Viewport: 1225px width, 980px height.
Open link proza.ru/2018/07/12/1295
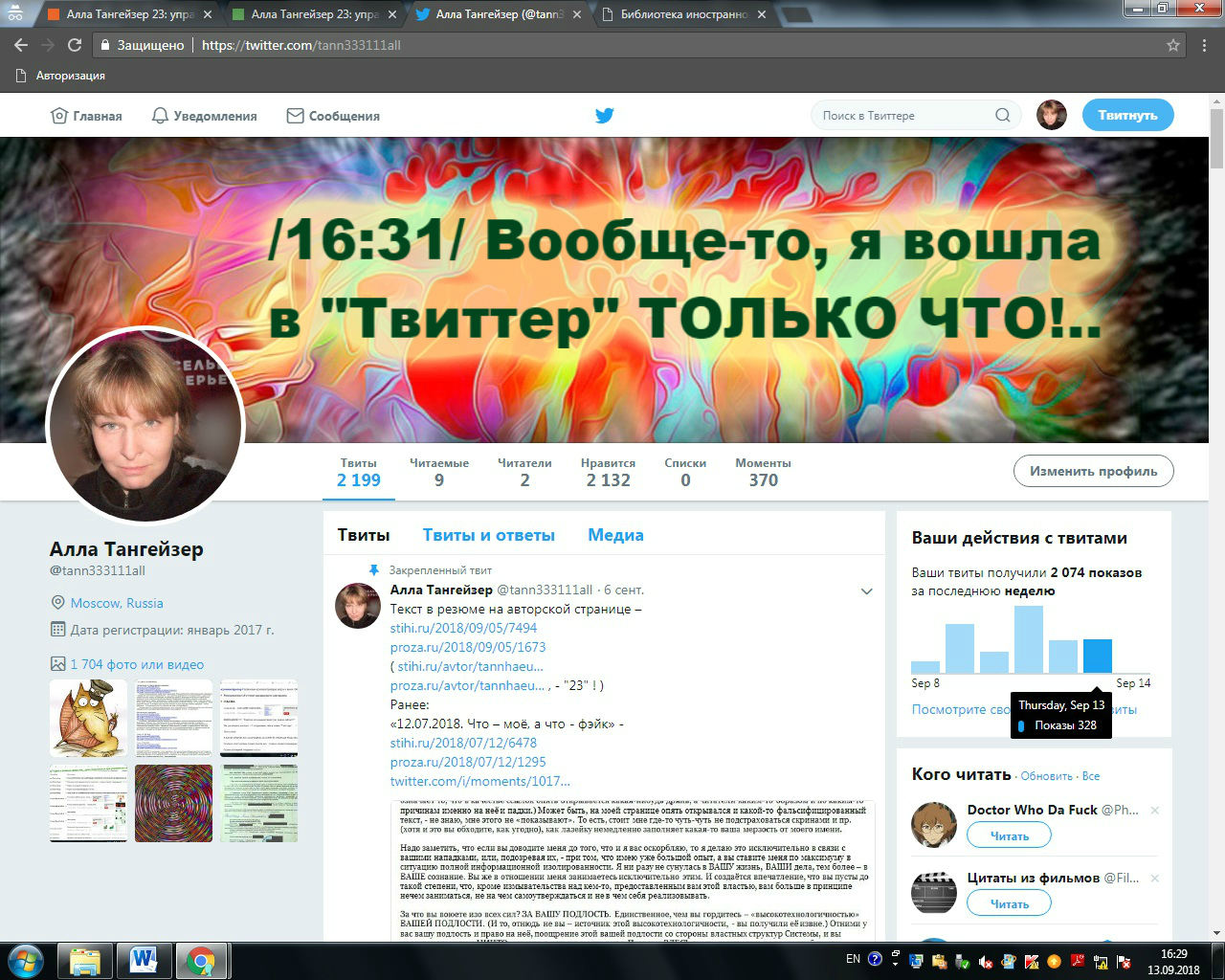pyautogui.click(x=468, y=762)
